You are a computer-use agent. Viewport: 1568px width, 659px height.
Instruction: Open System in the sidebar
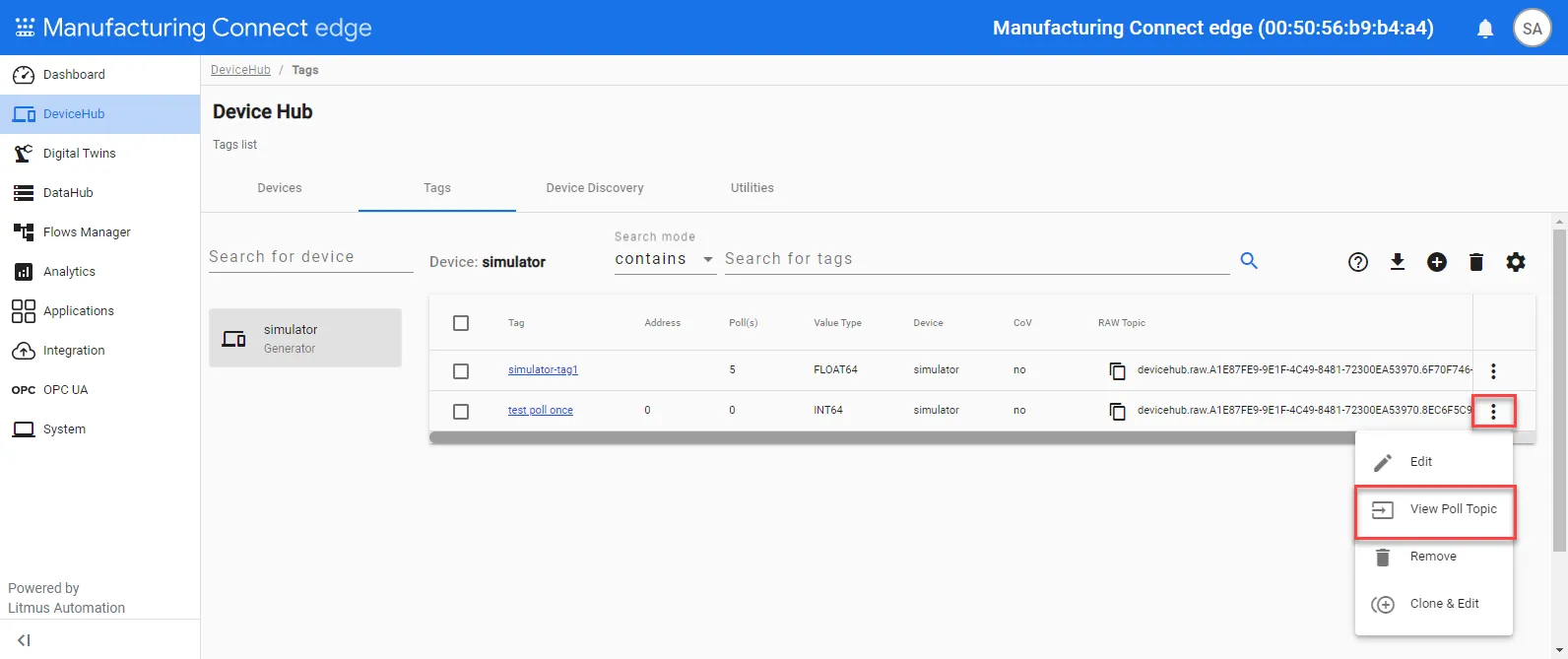pyautogui.click(x=99, y=429)
